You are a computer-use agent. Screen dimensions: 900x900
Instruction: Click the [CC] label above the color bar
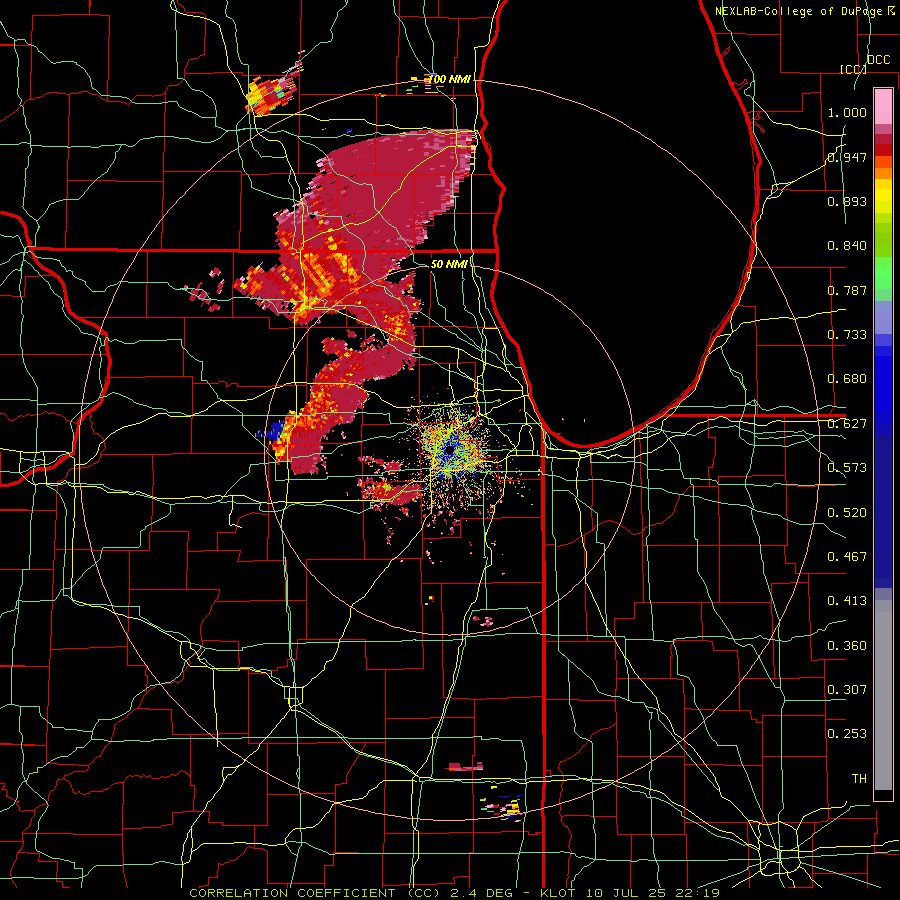(x=853, y=69)
